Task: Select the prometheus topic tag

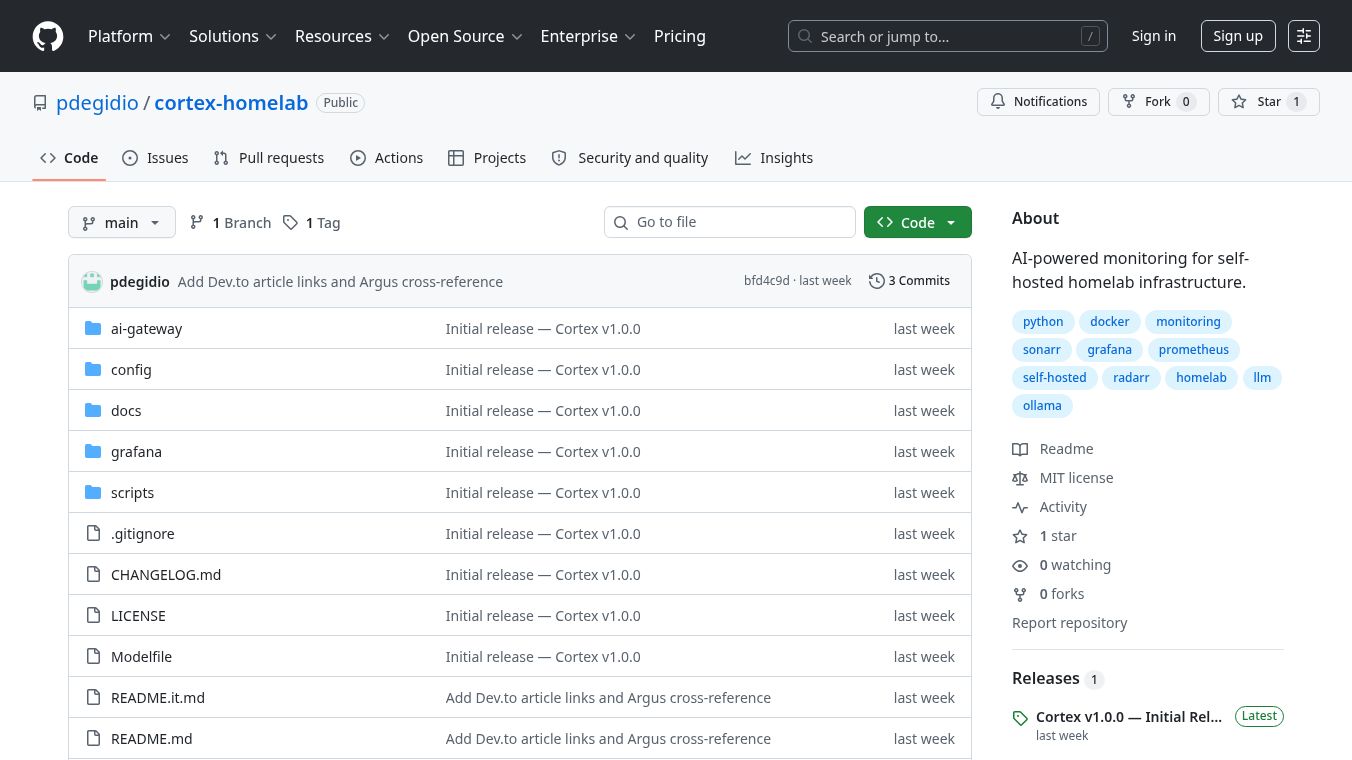Action: point(1193,350)
